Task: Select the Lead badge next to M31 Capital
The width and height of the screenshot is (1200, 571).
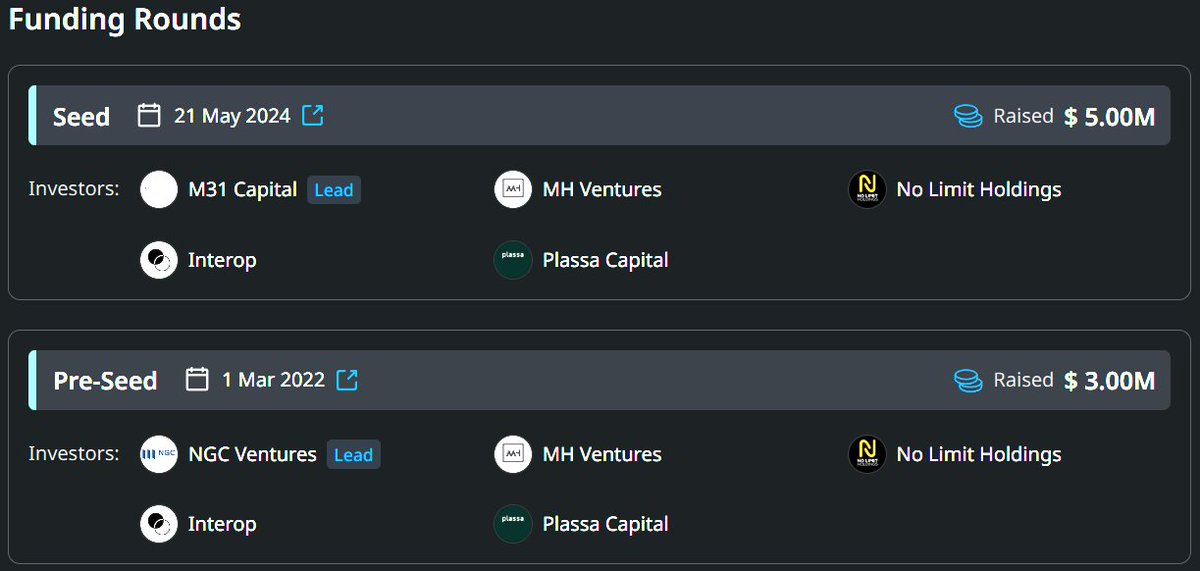Action: (334, 190)
